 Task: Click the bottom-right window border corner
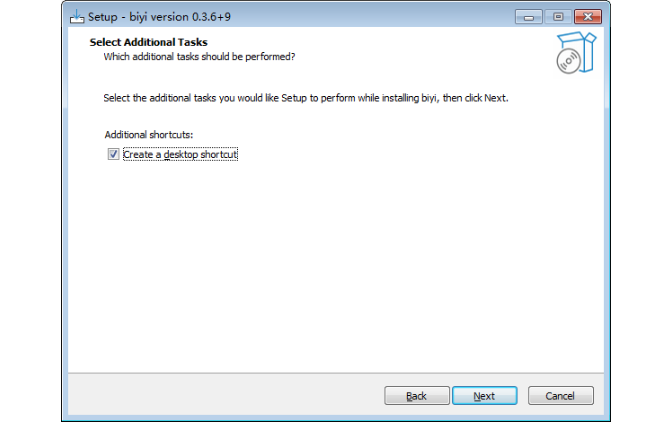pos(608,418)
